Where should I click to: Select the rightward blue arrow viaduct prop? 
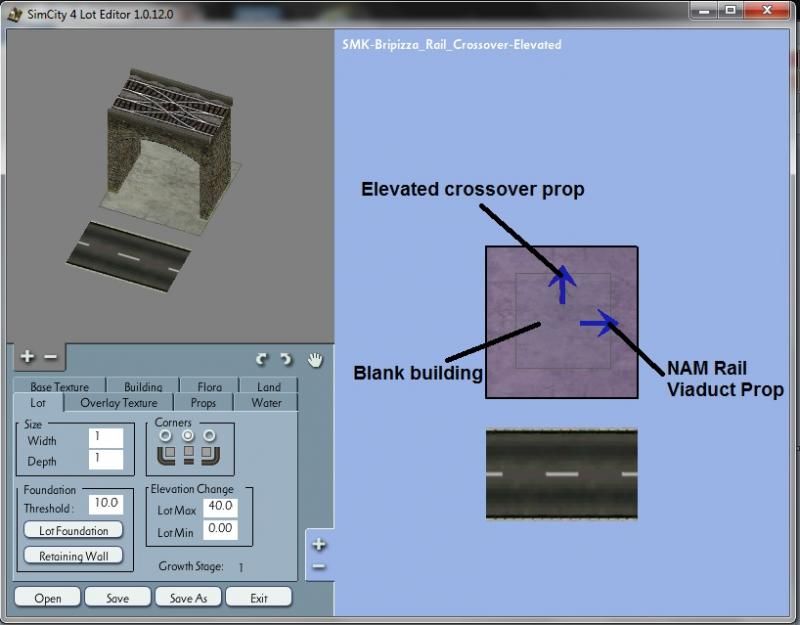click(599, 323)
